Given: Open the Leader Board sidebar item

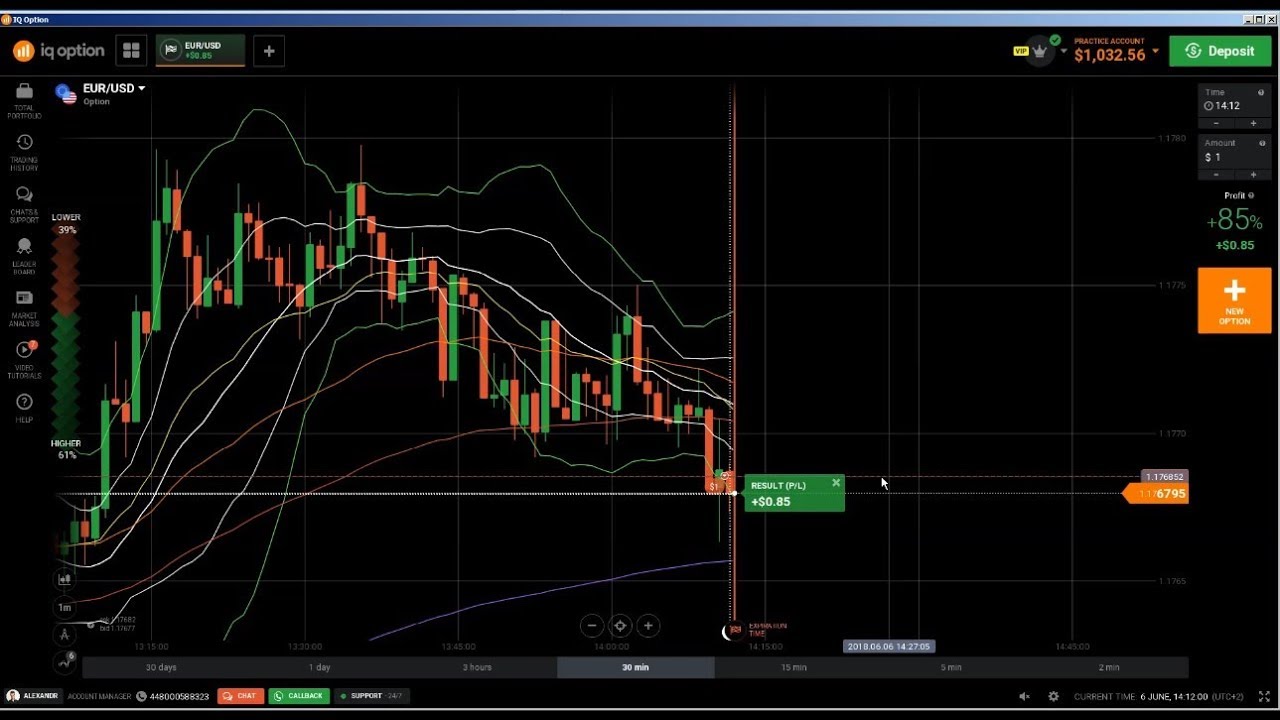Looking at the screenshot, I should click(24, 256).
